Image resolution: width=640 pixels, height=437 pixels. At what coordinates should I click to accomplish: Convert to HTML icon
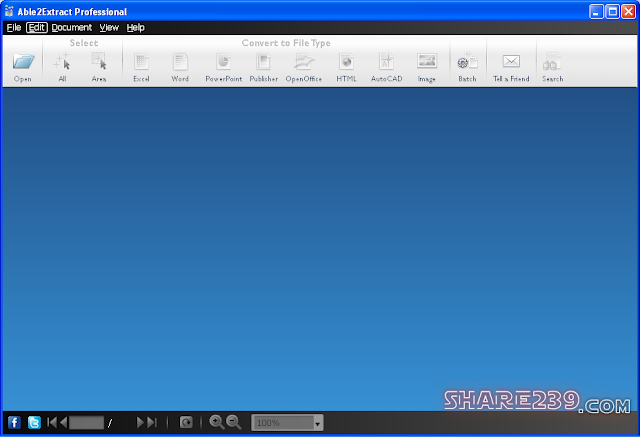pos(346,62)
